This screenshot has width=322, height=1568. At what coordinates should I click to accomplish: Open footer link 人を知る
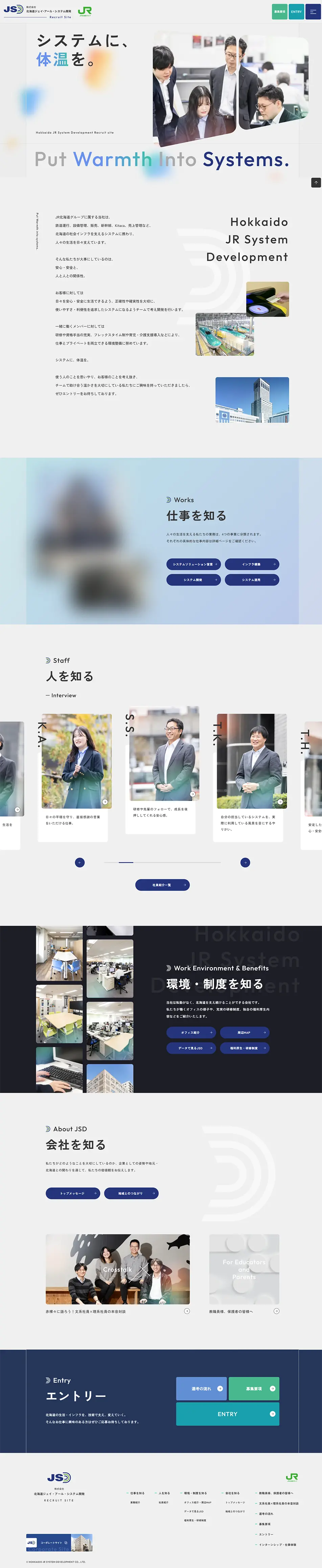[164, 1493]
